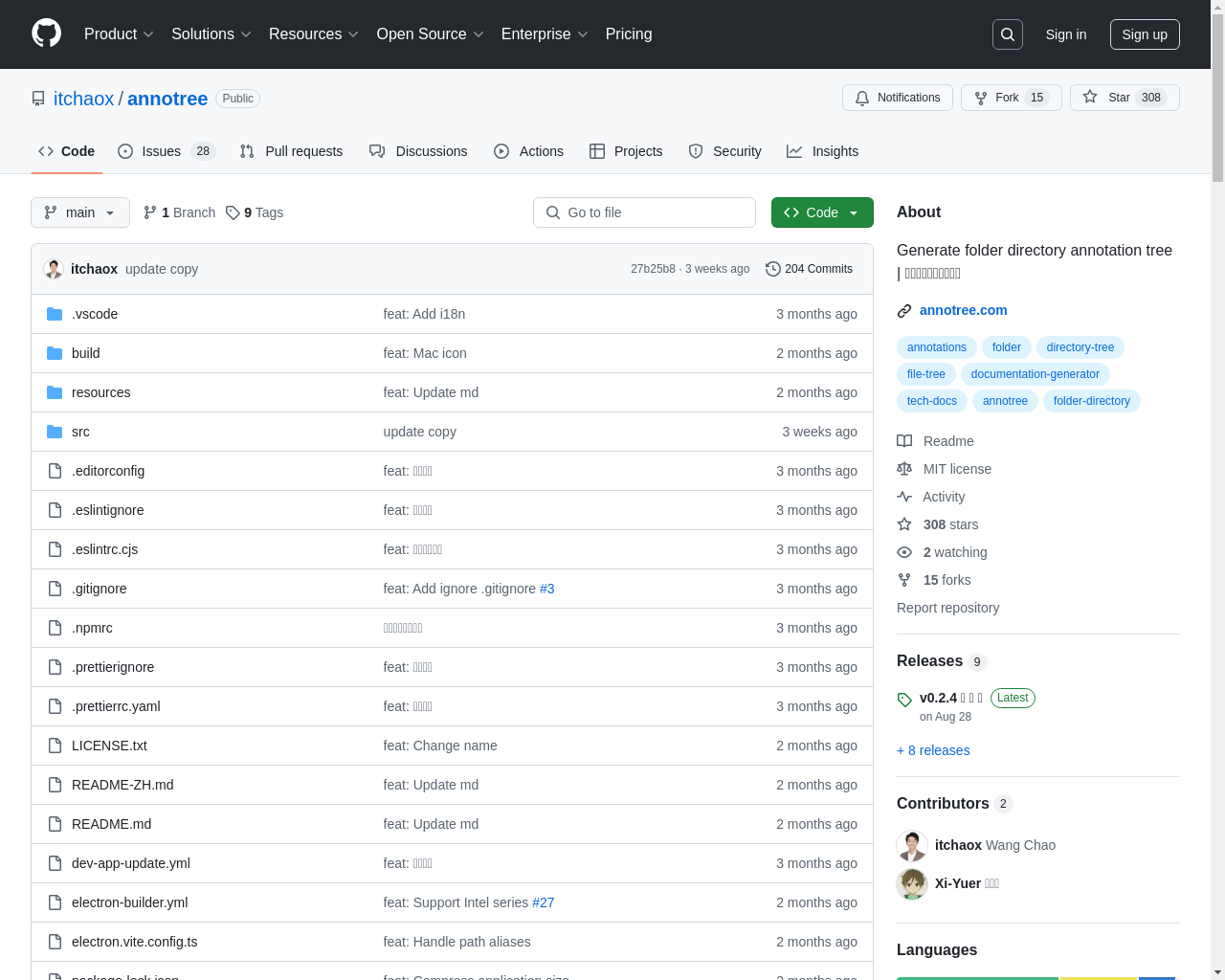Click the directory-tree topic tag
This screenshot has width=1225, height=980.
(1080, 347)
